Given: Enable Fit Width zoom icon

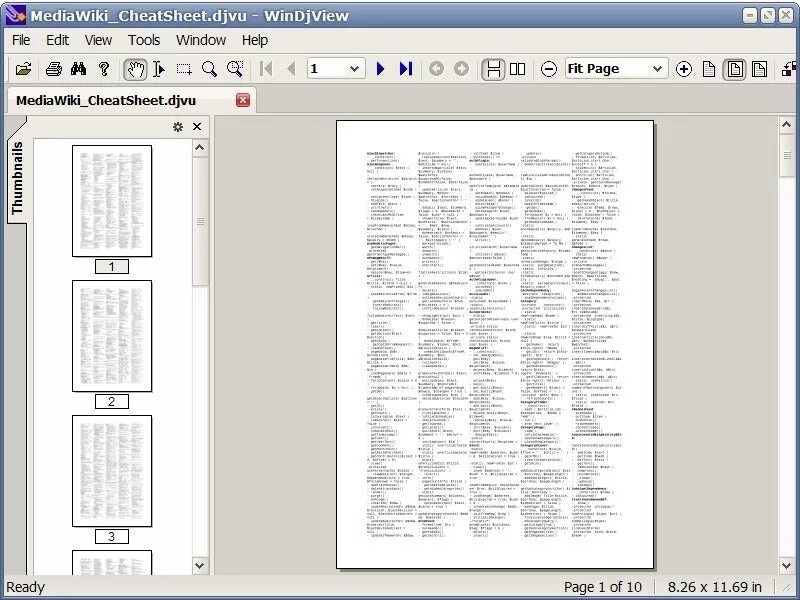Looking at the screenshot, I should pyautogui.click(x=759, y=69).
